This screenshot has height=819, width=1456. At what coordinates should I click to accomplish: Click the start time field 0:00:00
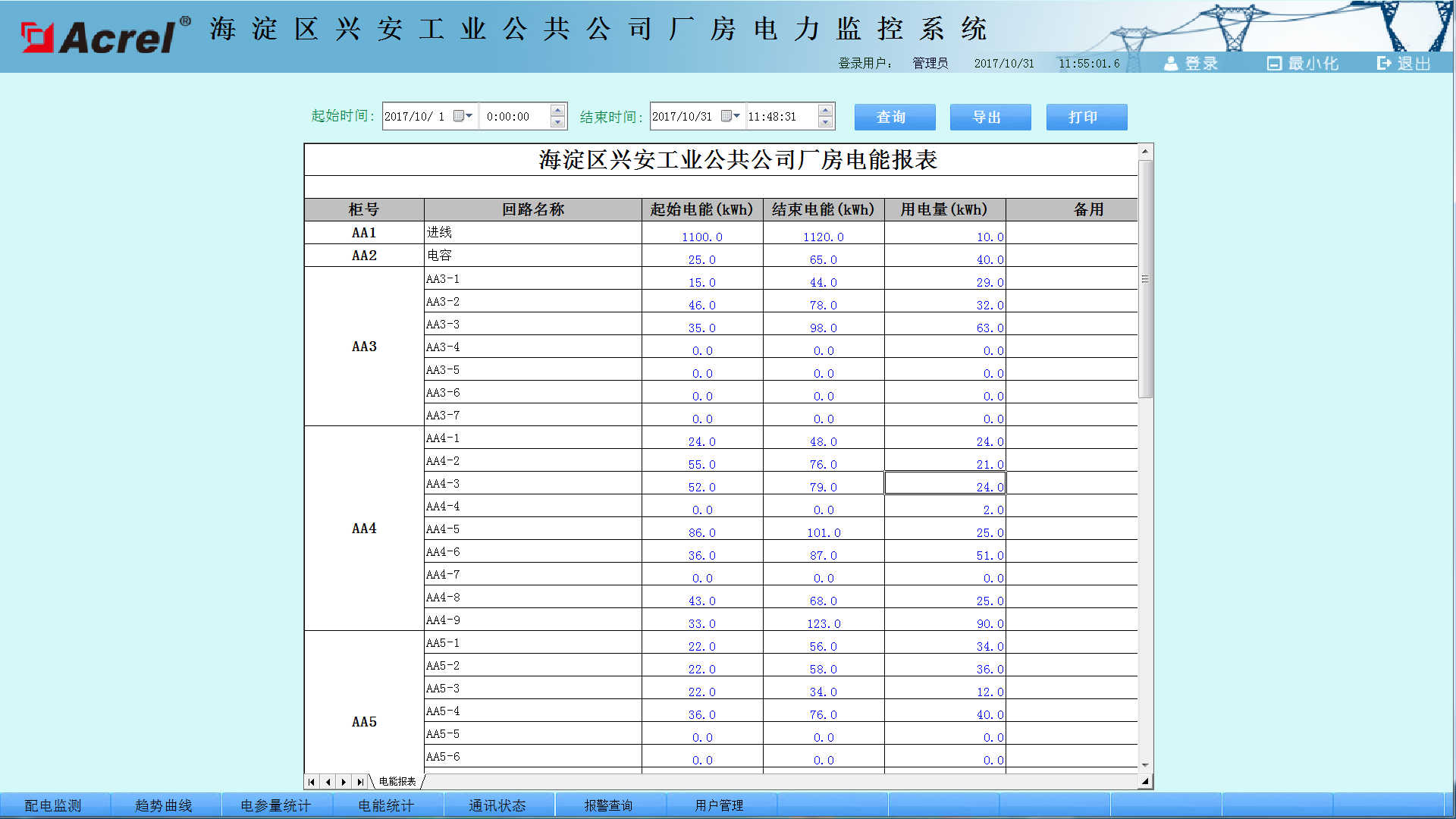pos(516,116)
